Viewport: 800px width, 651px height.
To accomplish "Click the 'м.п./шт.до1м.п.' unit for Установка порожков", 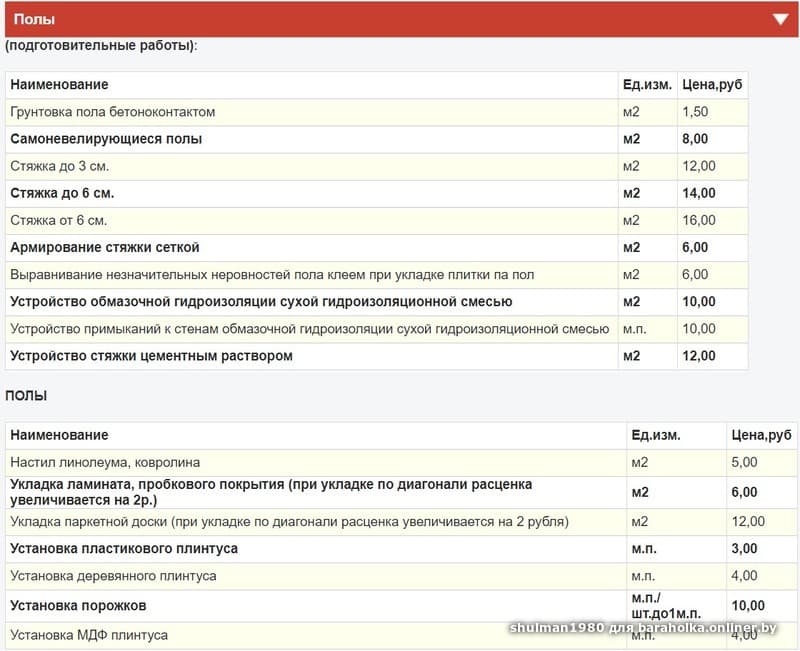I will (666, 606).
